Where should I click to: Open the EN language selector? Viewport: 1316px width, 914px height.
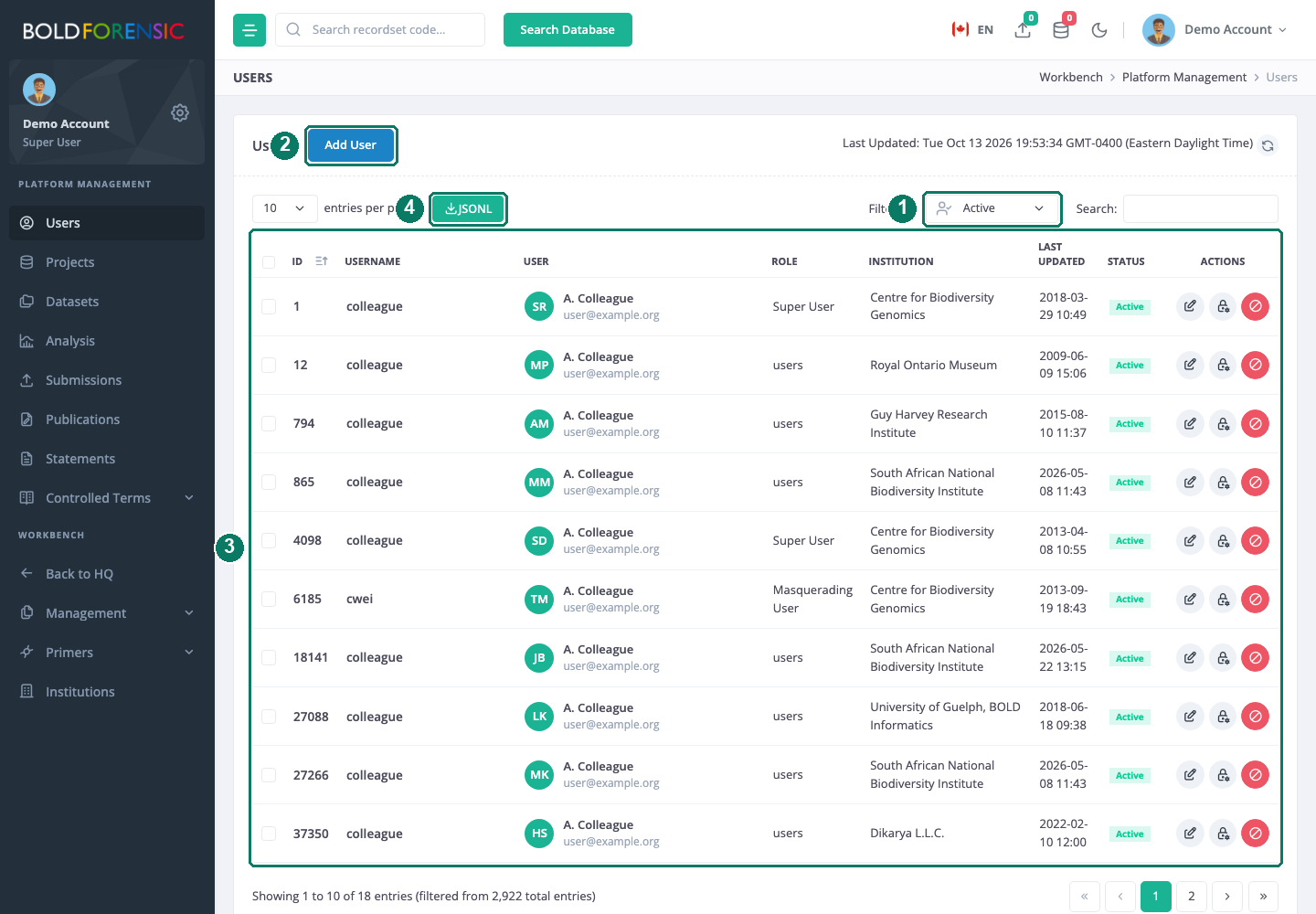pyautogui.click(x=973, y=30)
